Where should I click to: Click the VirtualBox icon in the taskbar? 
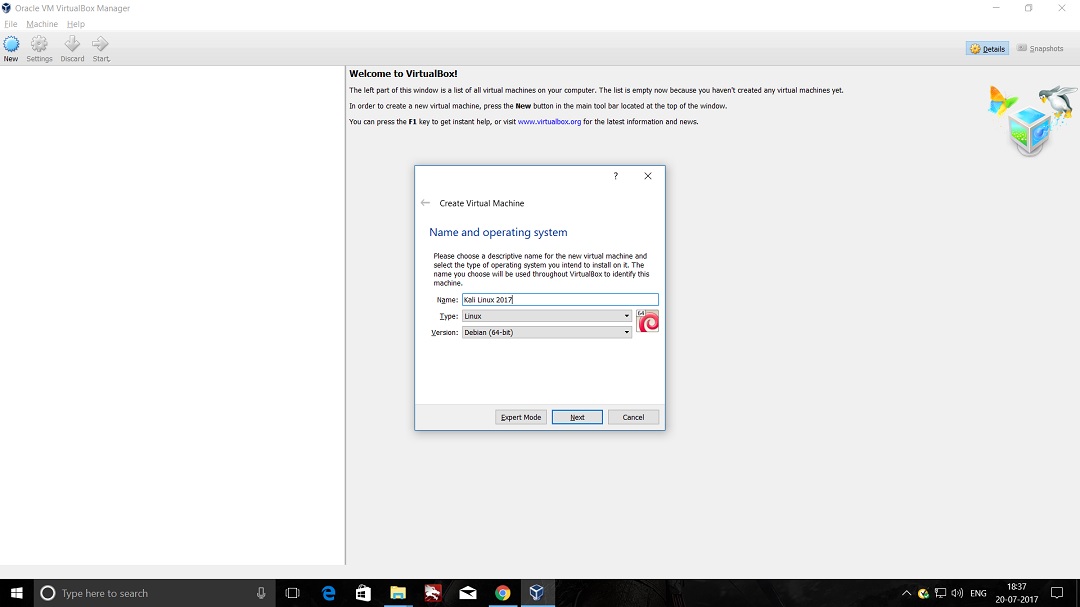click(x=537, y=593)
